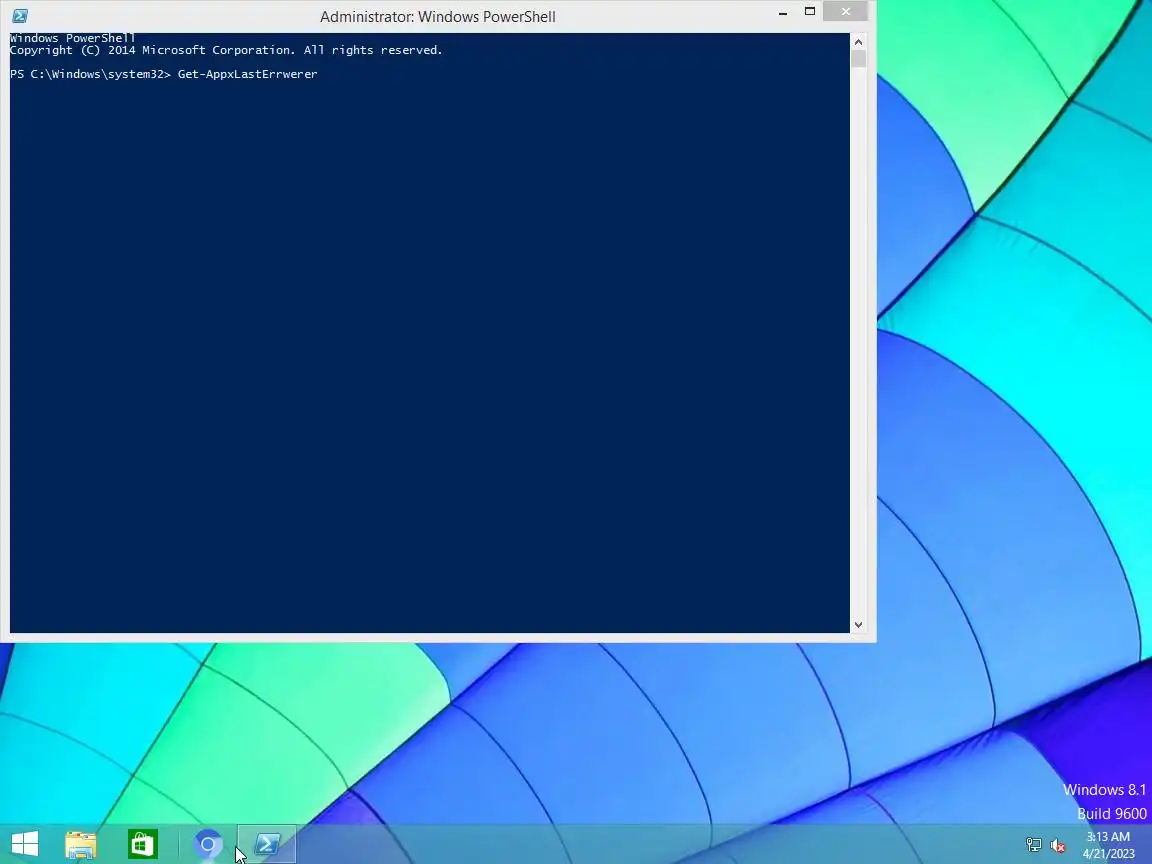Select the PowerShell taskbar icon
Viewport: 1152px width, 864px height.
coord(267,844)
